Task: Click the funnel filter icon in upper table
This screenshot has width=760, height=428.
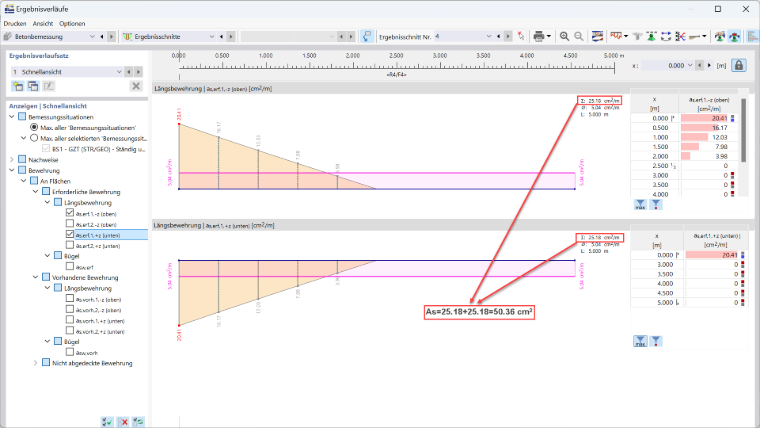Action: [656, 205]
